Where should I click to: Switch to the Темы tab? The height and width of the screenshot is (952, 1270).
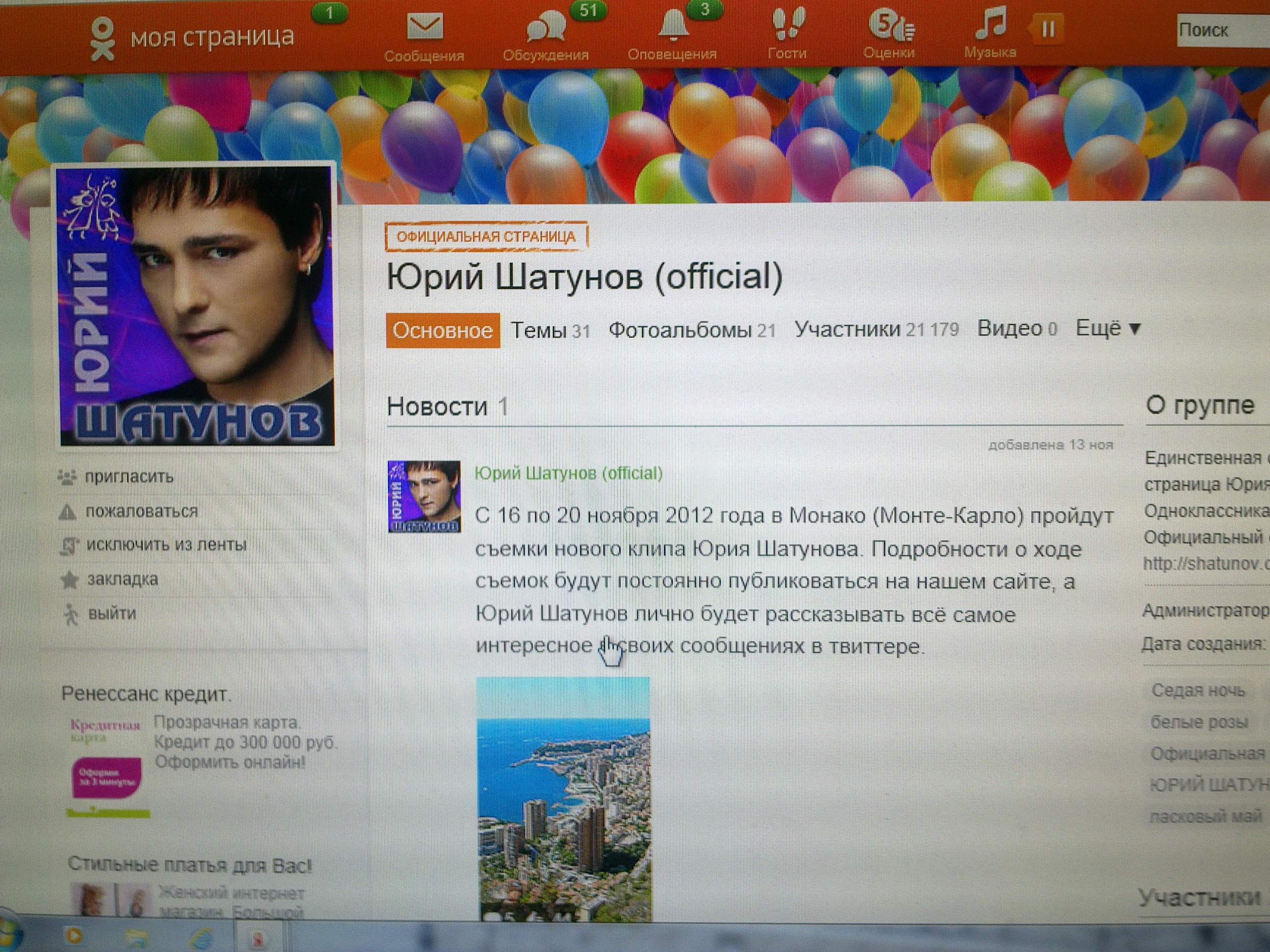(550, 331)
